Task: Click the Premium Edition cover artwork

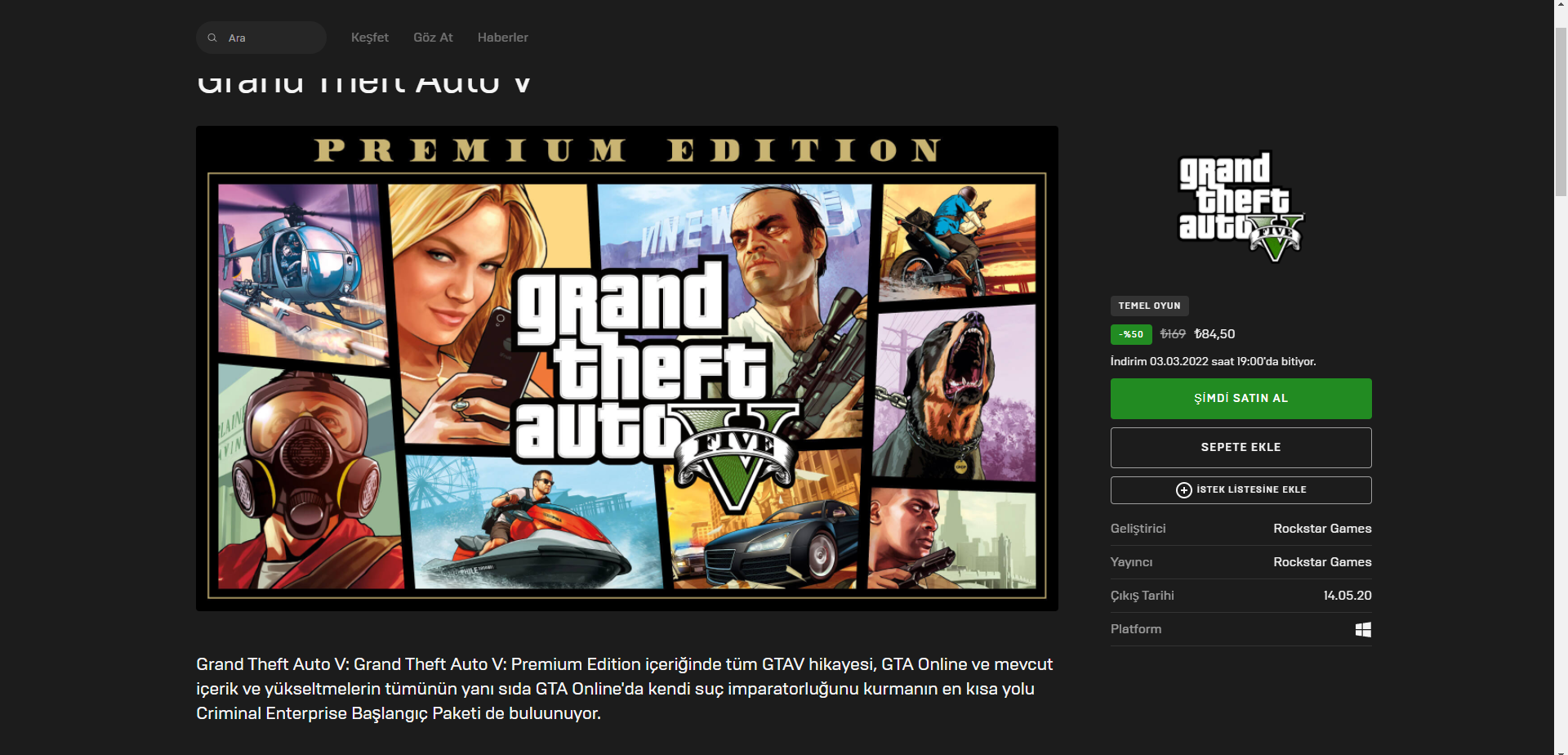Action: [627, 369]
